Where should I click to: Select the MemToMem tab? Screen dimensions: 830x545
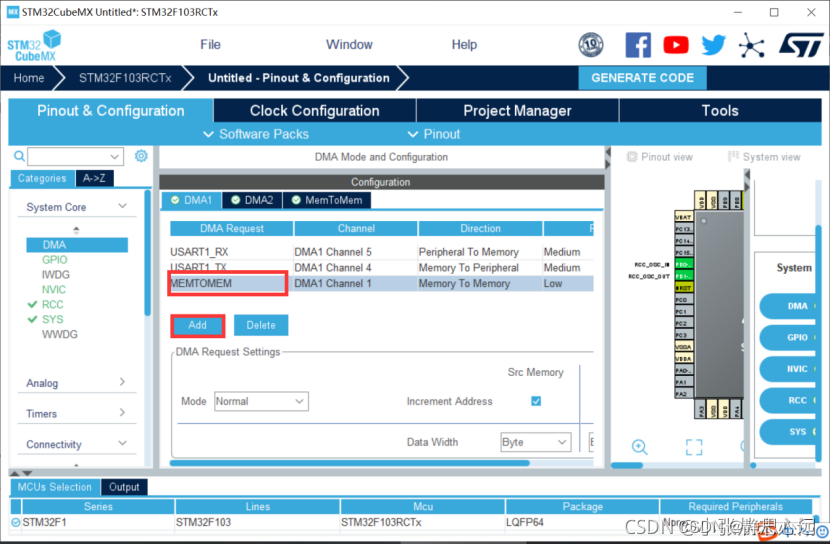point(327,200)
